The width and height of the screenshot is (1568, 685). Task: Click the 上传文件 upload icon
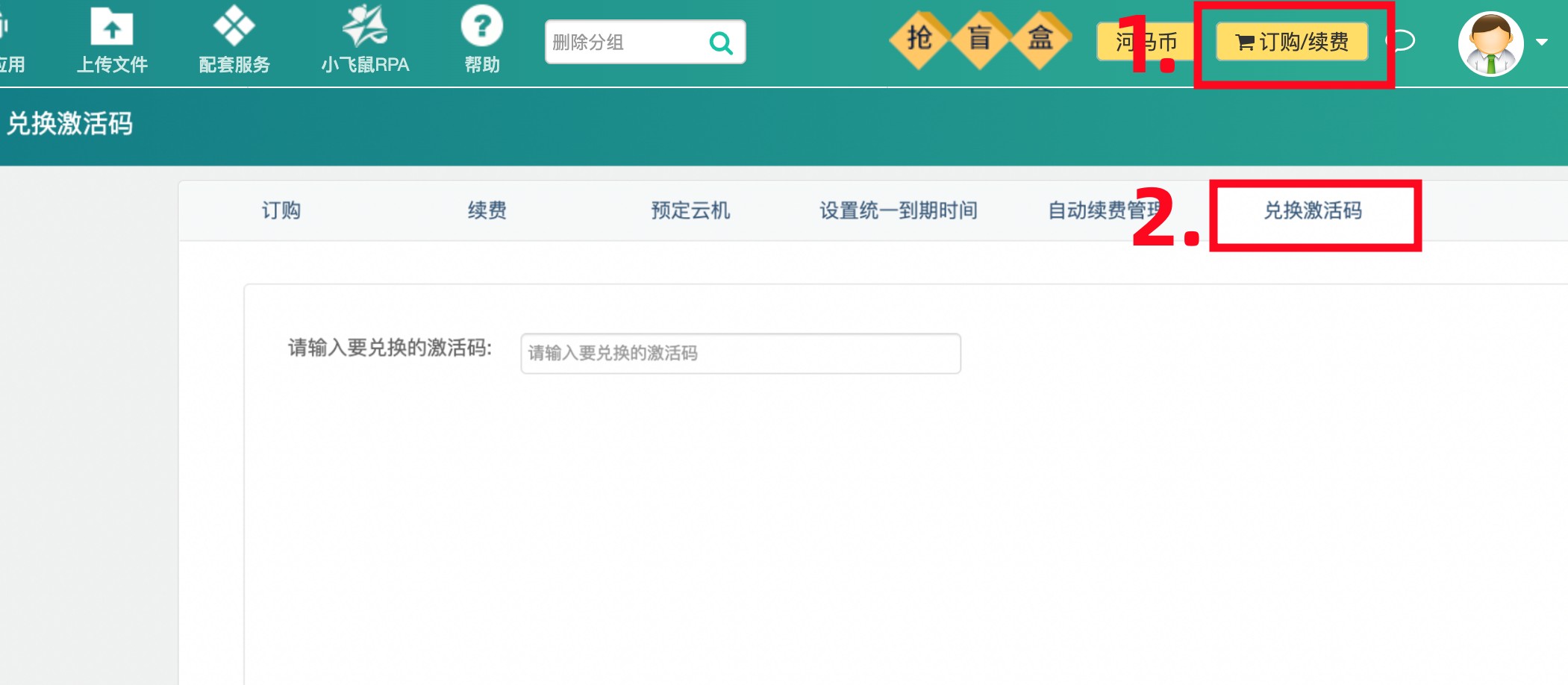click(x=112, y=28)
